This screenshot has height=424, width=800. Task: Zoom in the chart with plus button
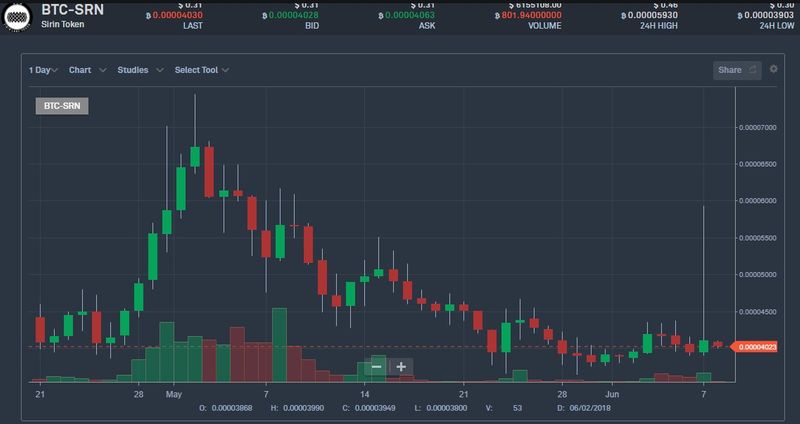click(401, 367)
